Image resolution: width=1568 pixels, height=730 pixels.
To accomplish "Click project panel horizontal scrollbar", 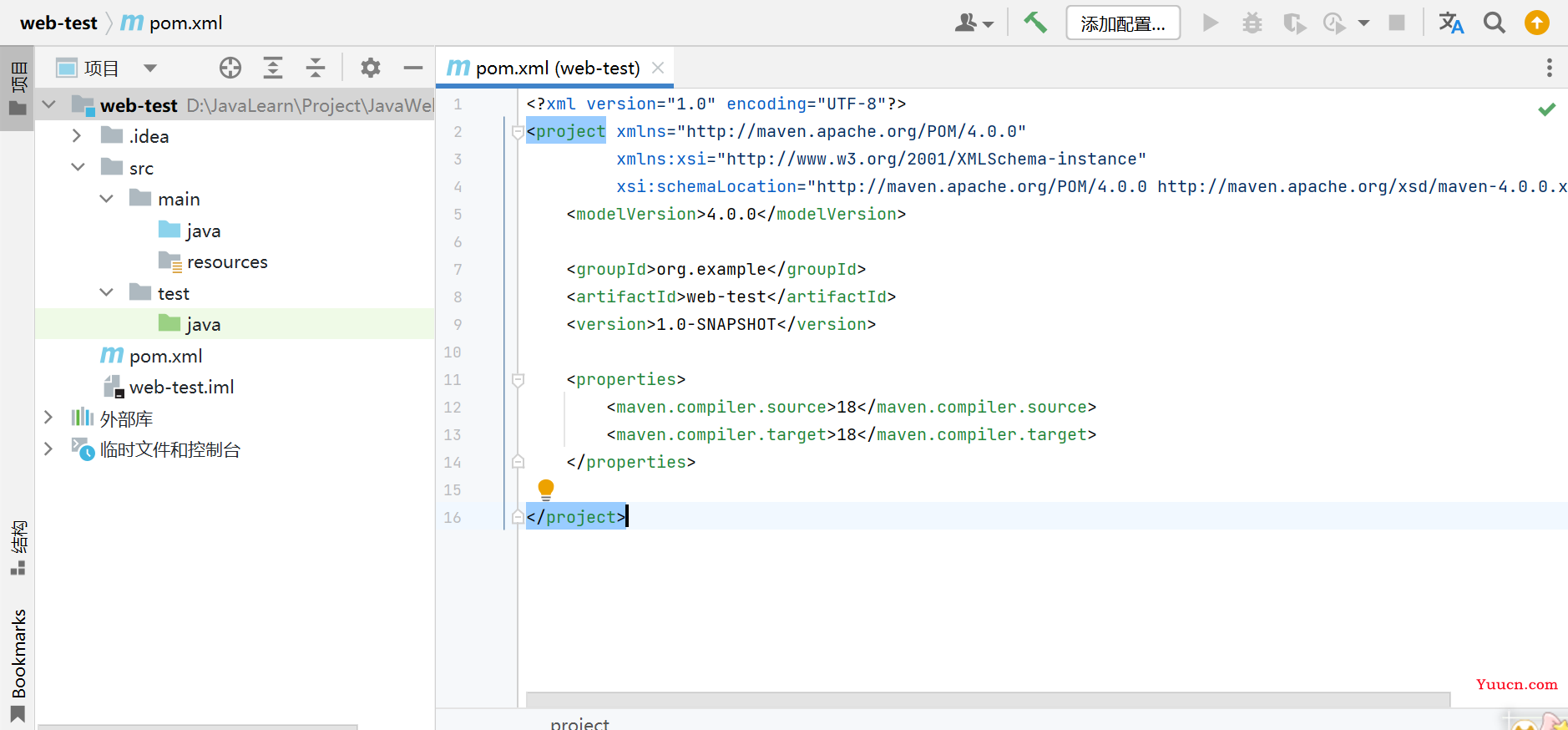I will 198,727.
